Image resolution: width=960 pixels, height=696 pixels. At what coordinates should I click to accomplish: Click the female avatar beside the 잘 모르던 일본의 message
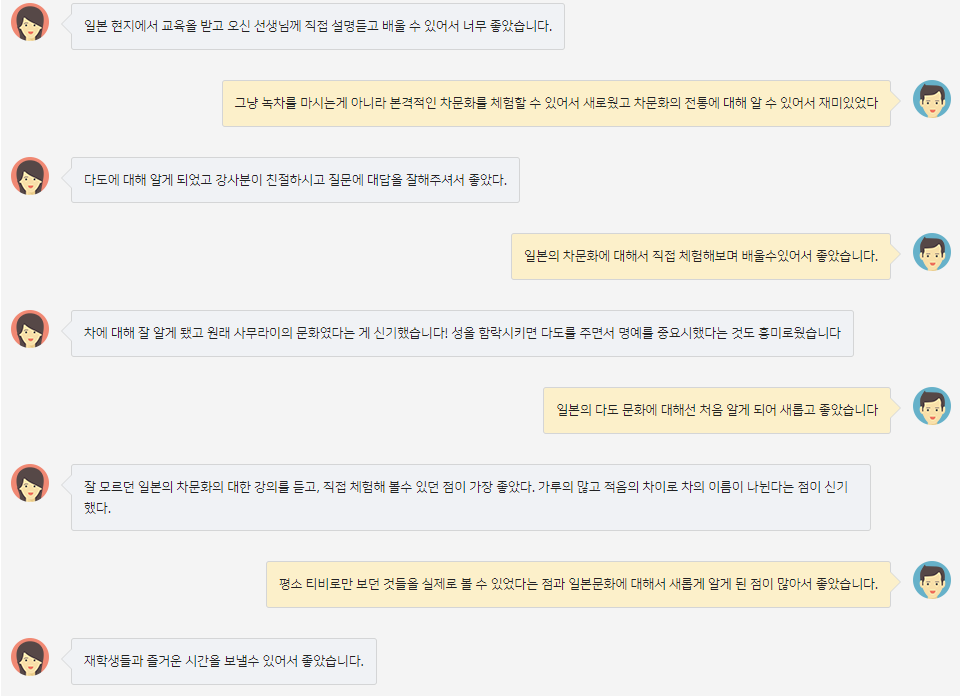(30, 483)
